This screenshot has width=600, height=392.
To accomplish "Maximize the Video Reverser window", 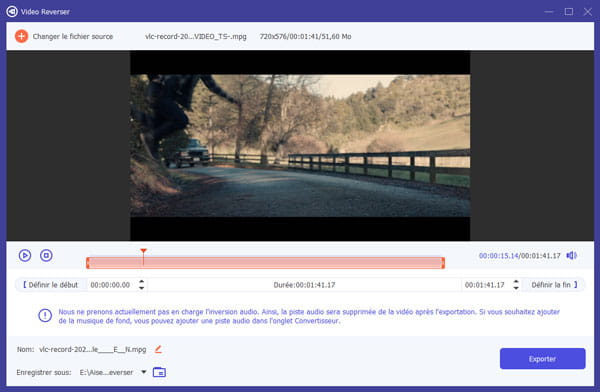I will pyautogui.click(x=569, y=11).
